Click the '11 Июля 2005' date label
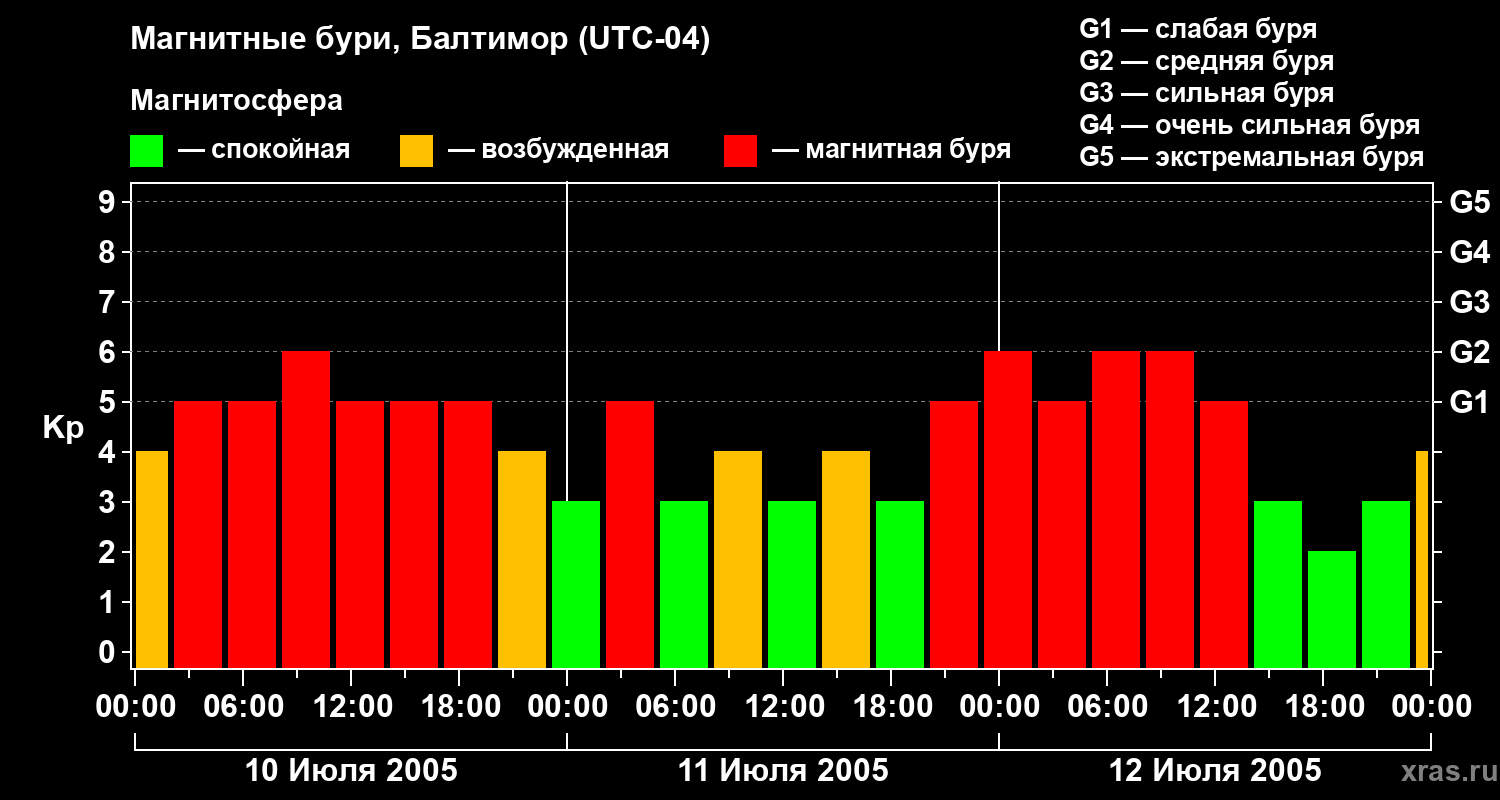This screenshot has height=800, width=1500. [x=783, y=771]
